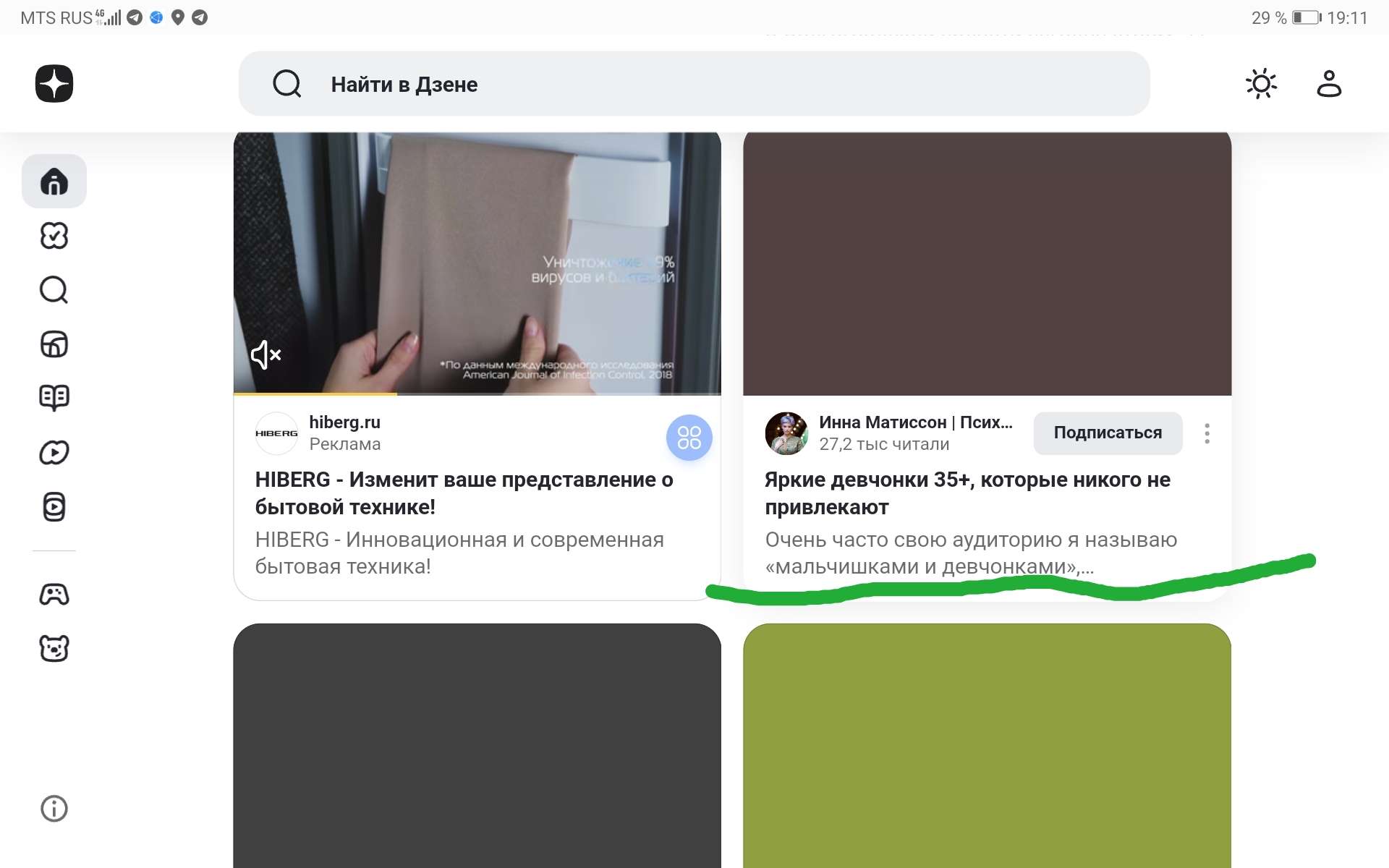
Task: Click the Подписаться button
Action: click(1107, 433)
